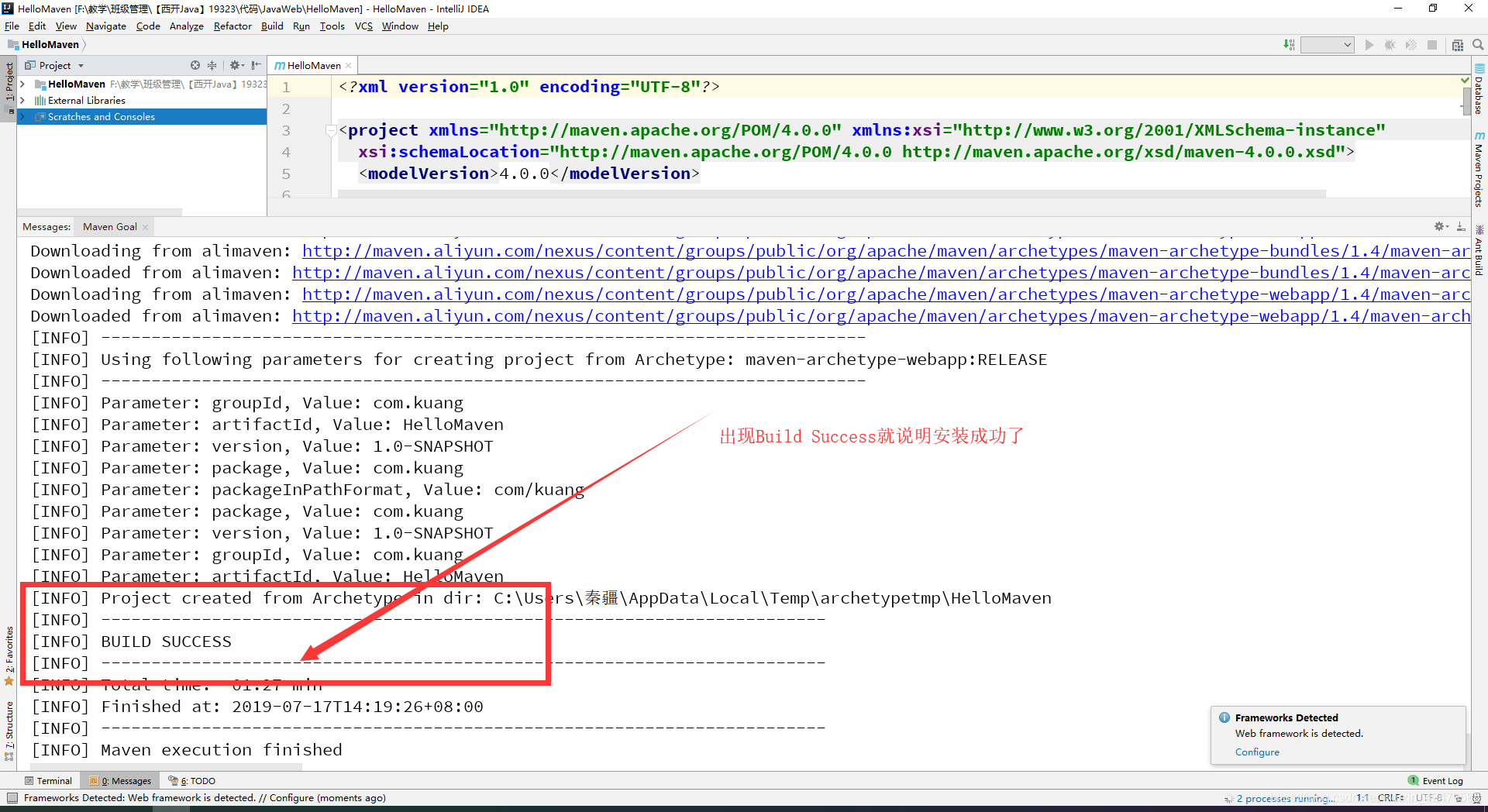Open the 0: Messages tool window tab

coord(121,781)
